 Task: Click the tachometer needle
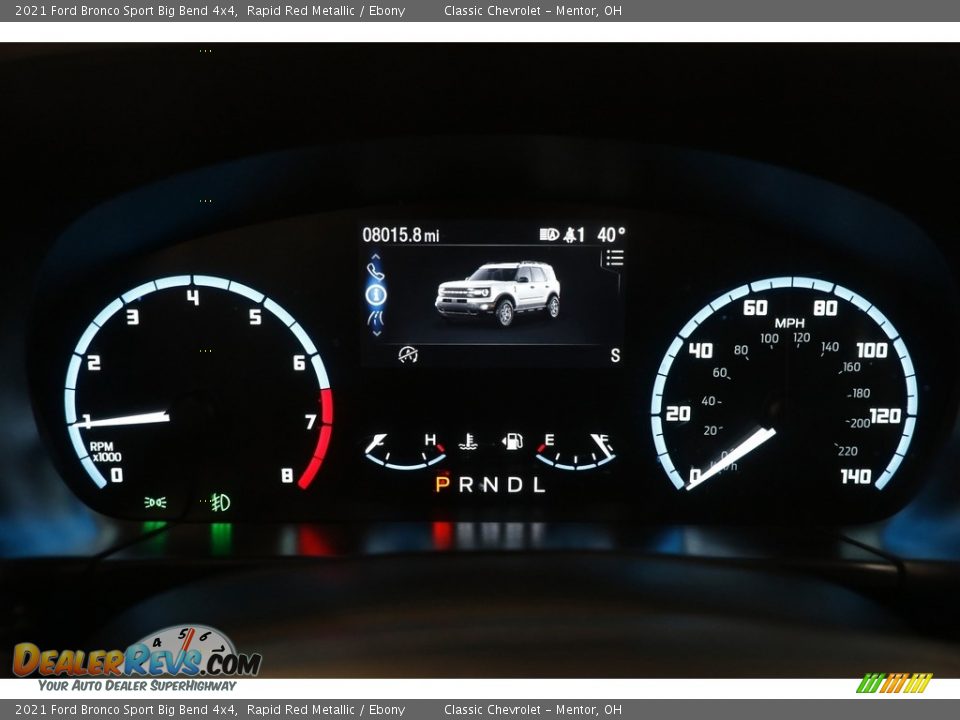pyautogui.click(x=121, y=420)
